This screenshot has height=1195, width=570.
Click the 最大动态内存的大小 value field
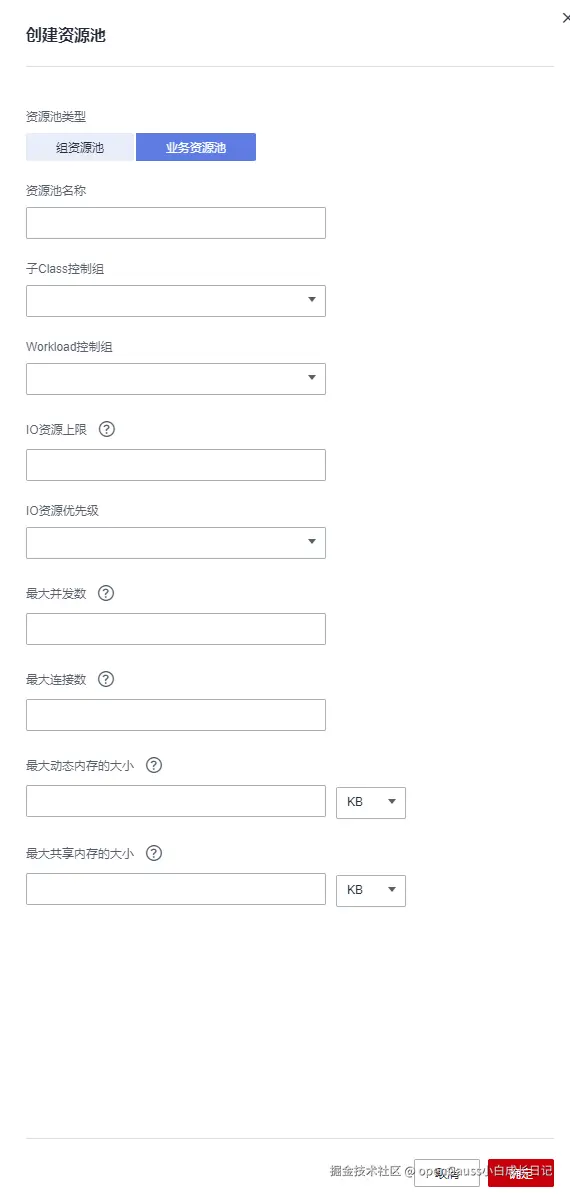point(176,801)
